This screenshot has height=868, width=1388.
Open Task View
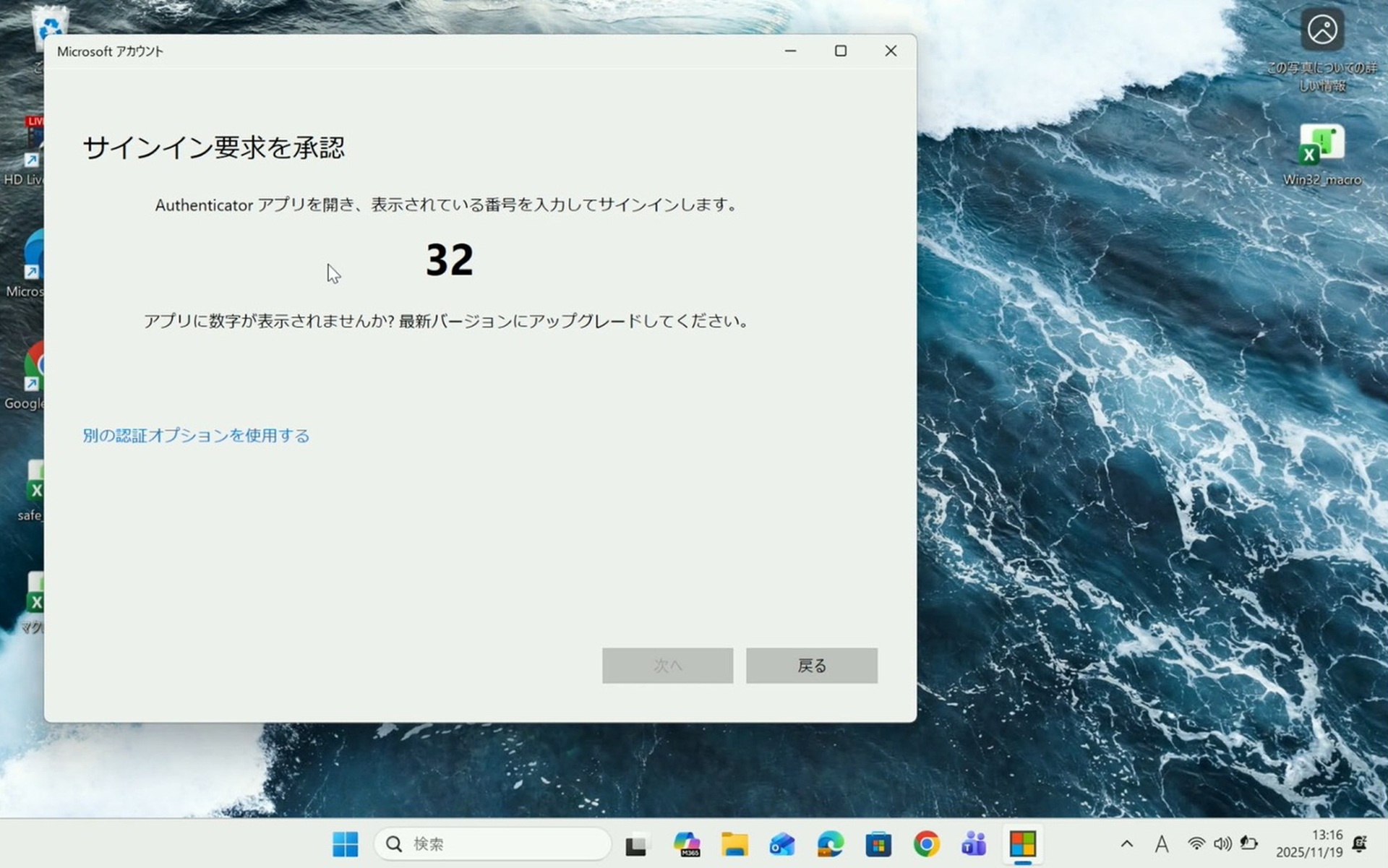click(x=637, y=843)
